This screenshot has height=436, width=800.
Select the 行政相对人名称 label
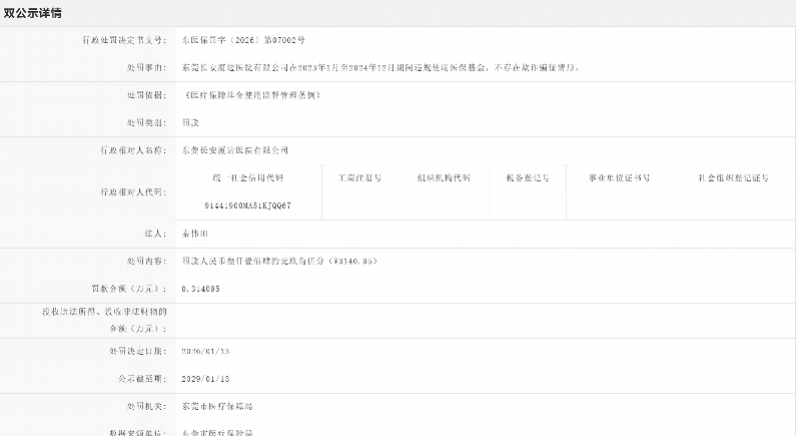(x=133, y=150)
